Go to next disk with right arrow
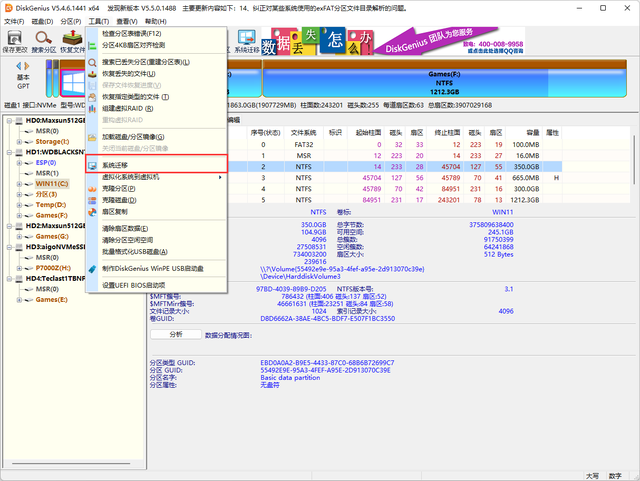 click(x=27, y=66)
